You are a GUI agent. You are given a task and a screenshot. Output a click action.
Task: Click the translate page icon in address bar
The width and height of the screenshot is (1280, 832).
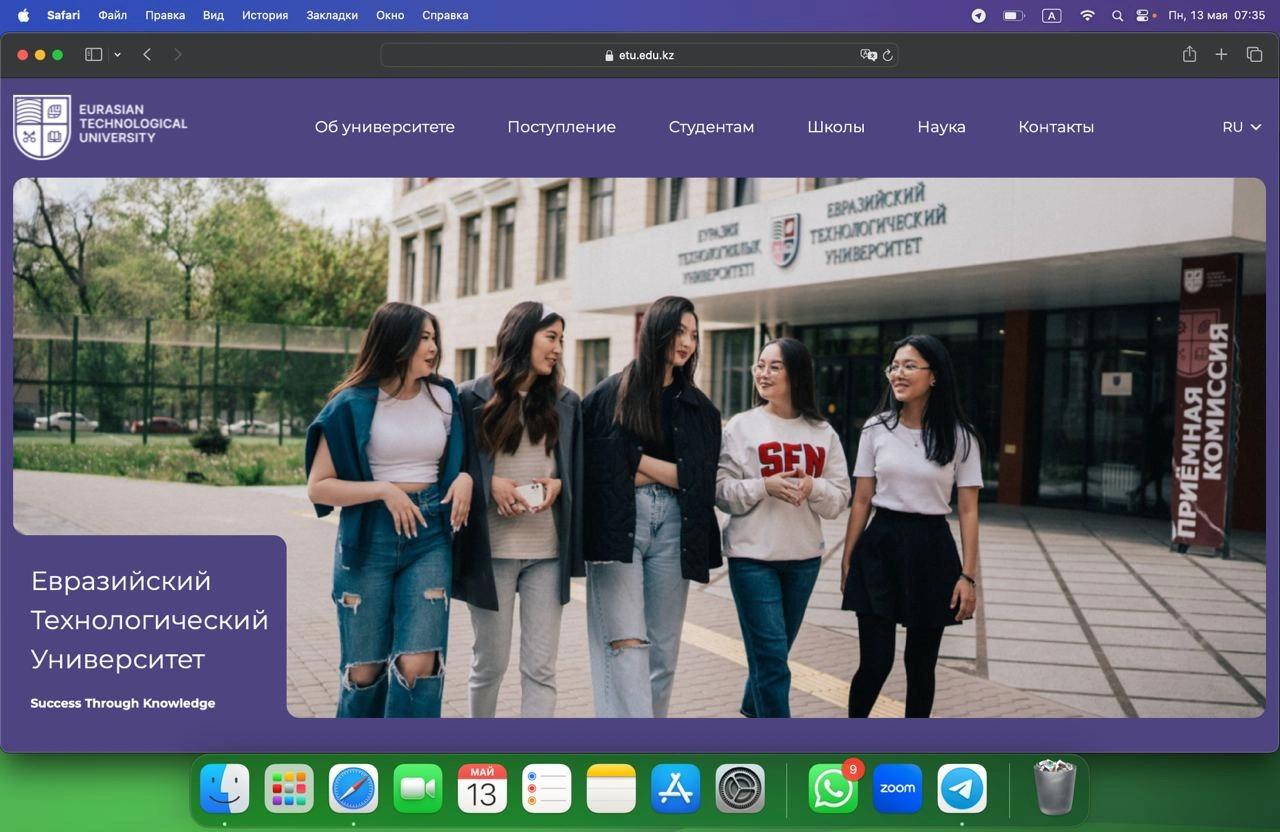[868, 55]
